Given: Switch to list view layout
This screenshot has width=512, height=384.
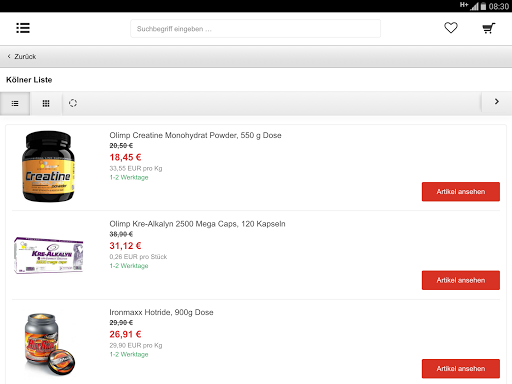Looking at the screenshot, I should (15, 104).
